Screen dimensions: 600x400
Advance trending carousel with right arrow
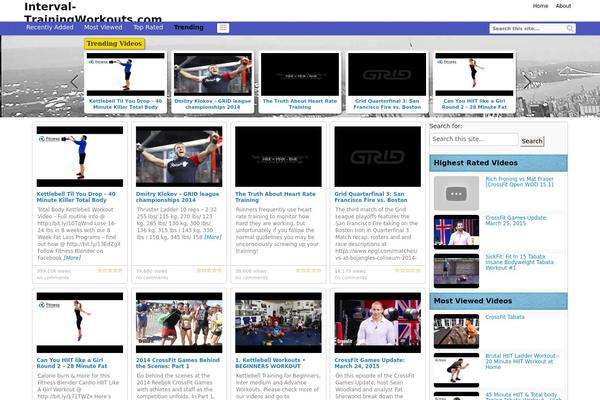527,82
